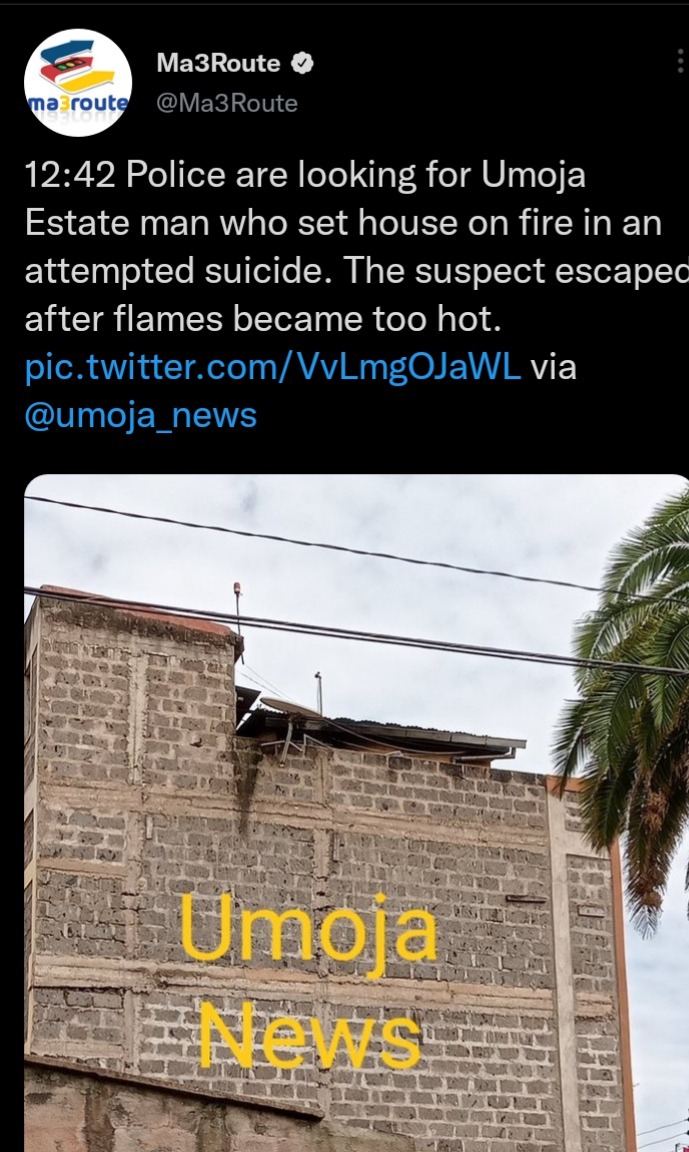Click the ma3route wordmark inside the logo
Screen dimensions: 689x1152
click(x=78, y=103)
